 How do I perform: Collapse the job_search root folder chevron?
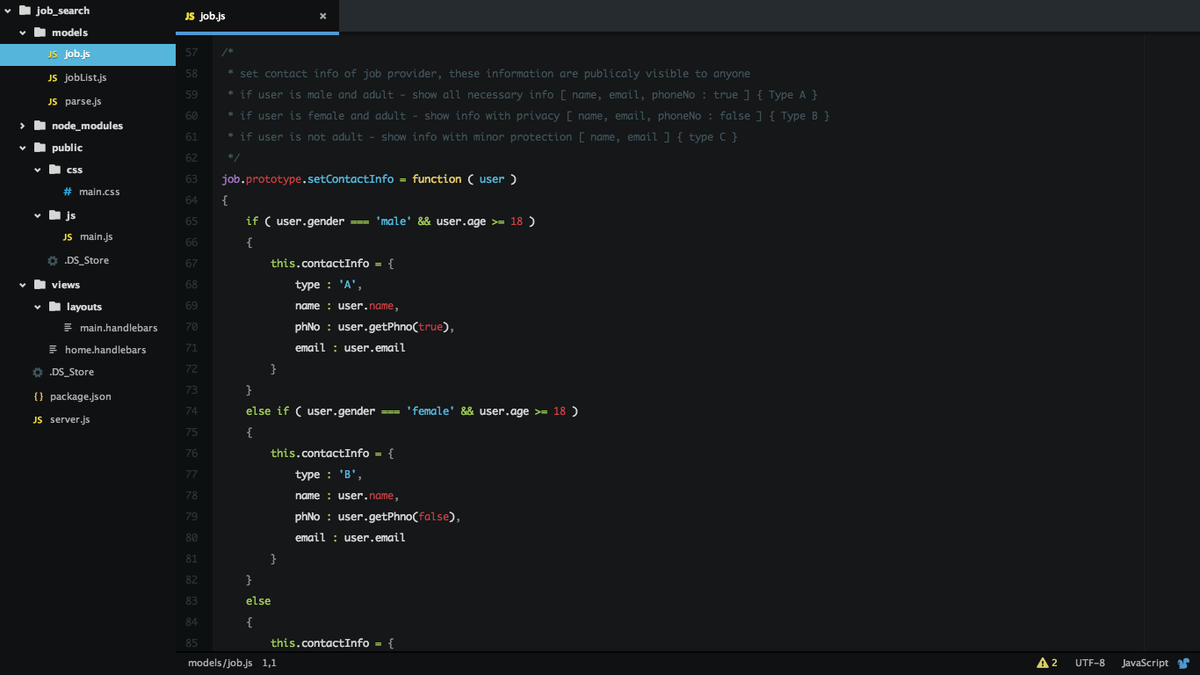8,10
